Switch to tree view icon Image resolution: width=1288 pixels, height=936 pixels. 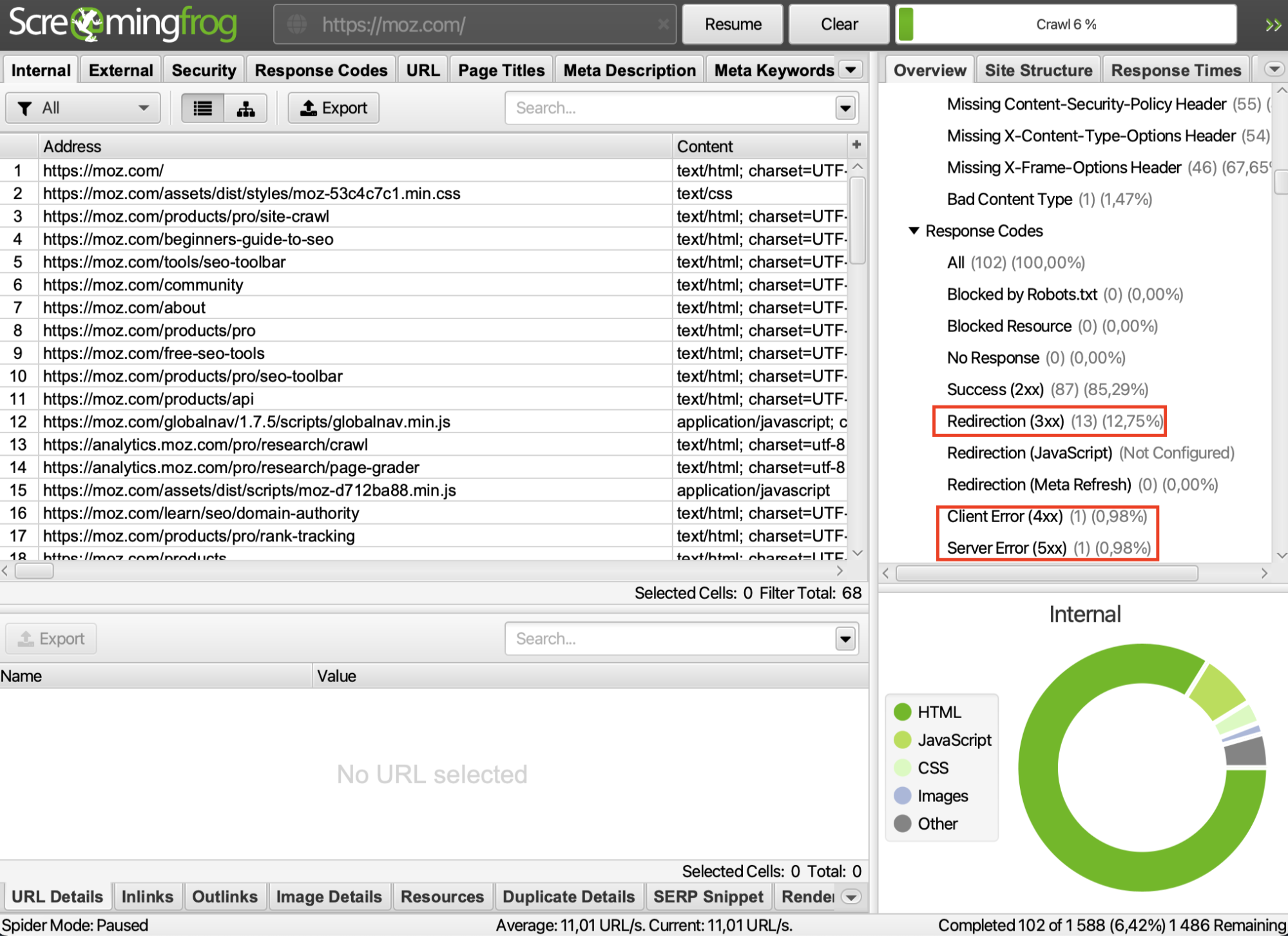click(245, 108)
